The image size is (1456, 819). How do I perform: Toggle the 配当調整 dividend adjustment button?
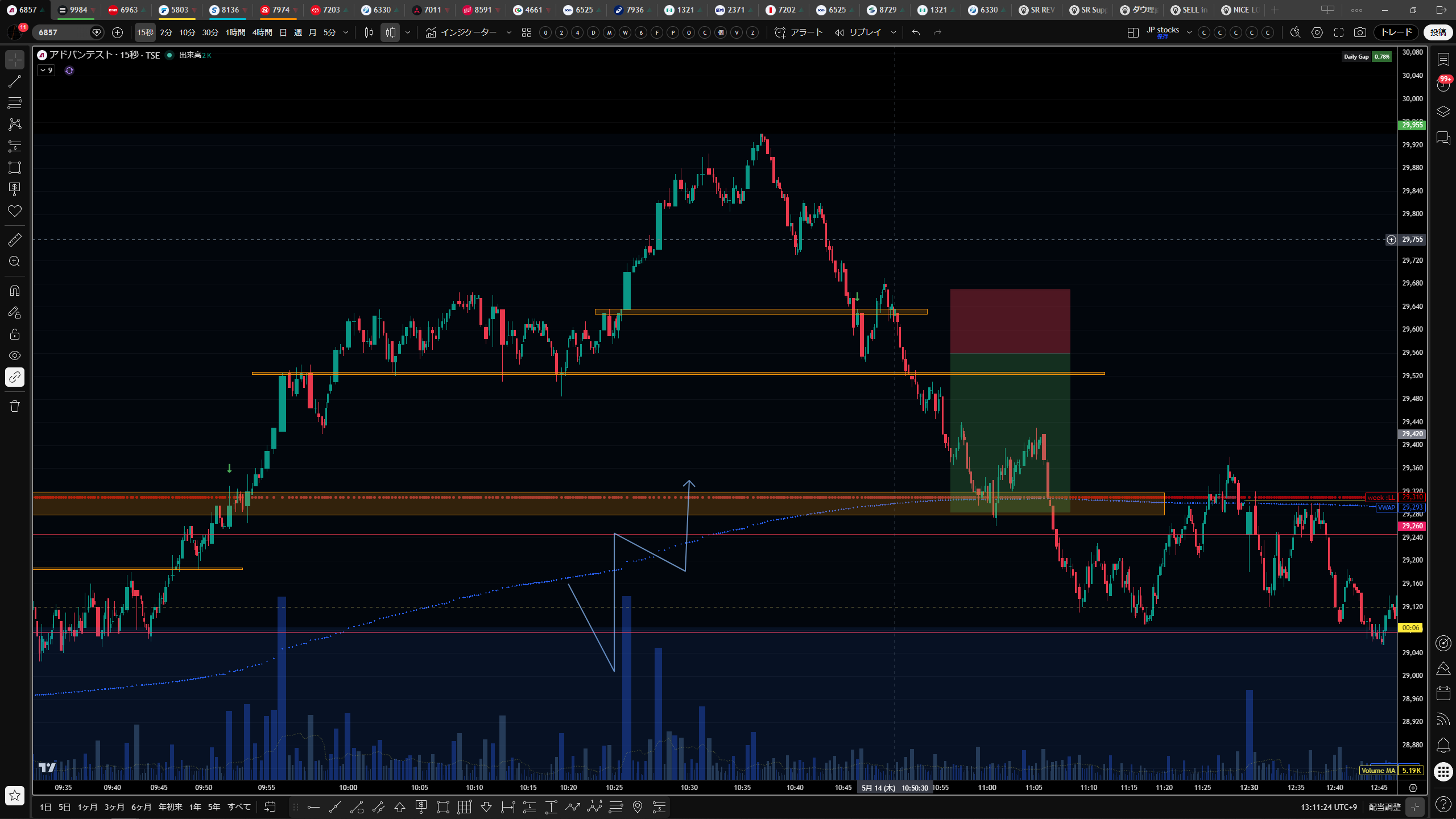tap(1384, 806)
